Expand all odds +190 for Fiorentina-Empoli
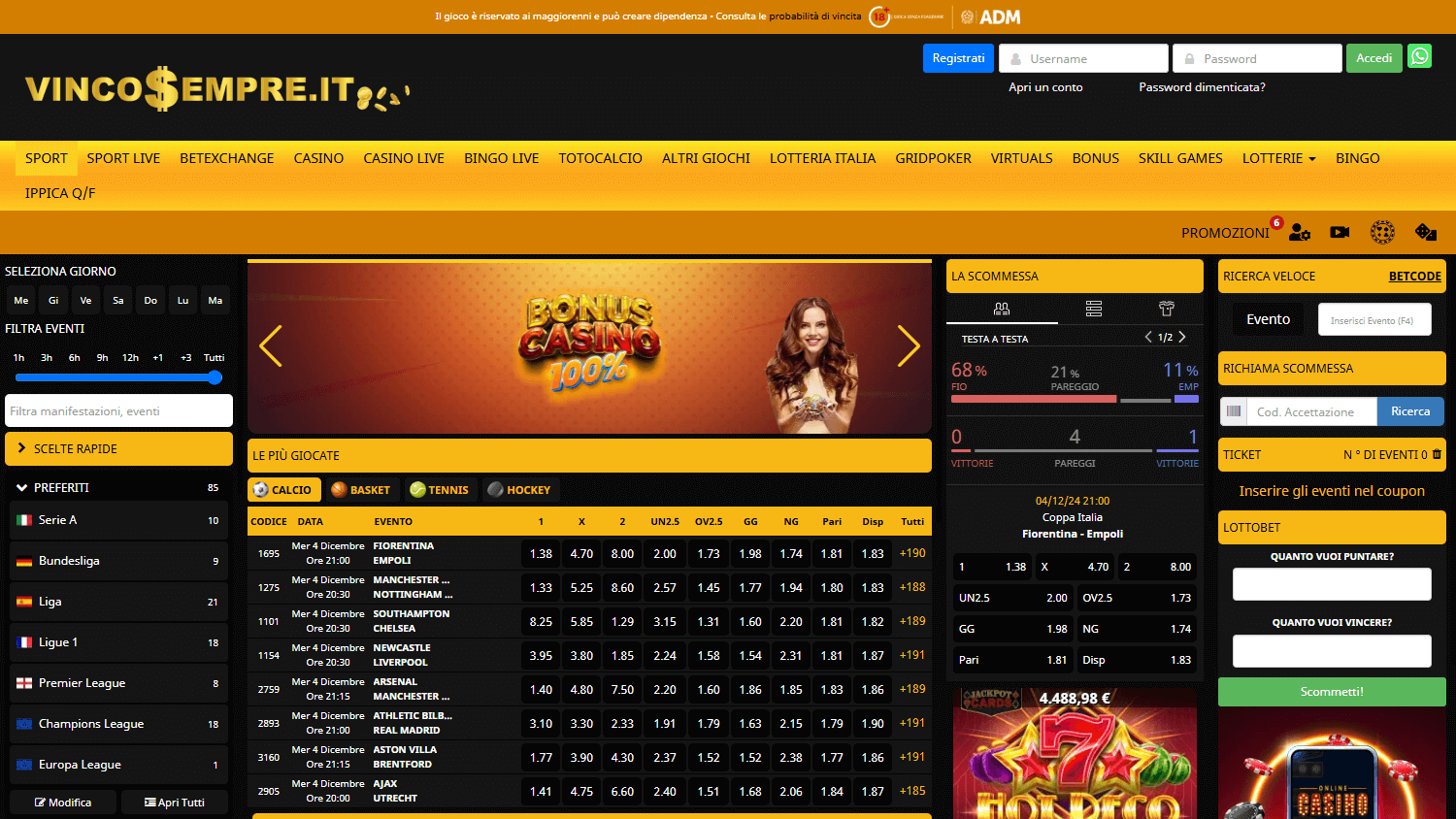This screenshot has width=1456, height=819. [x=912, y=553]
